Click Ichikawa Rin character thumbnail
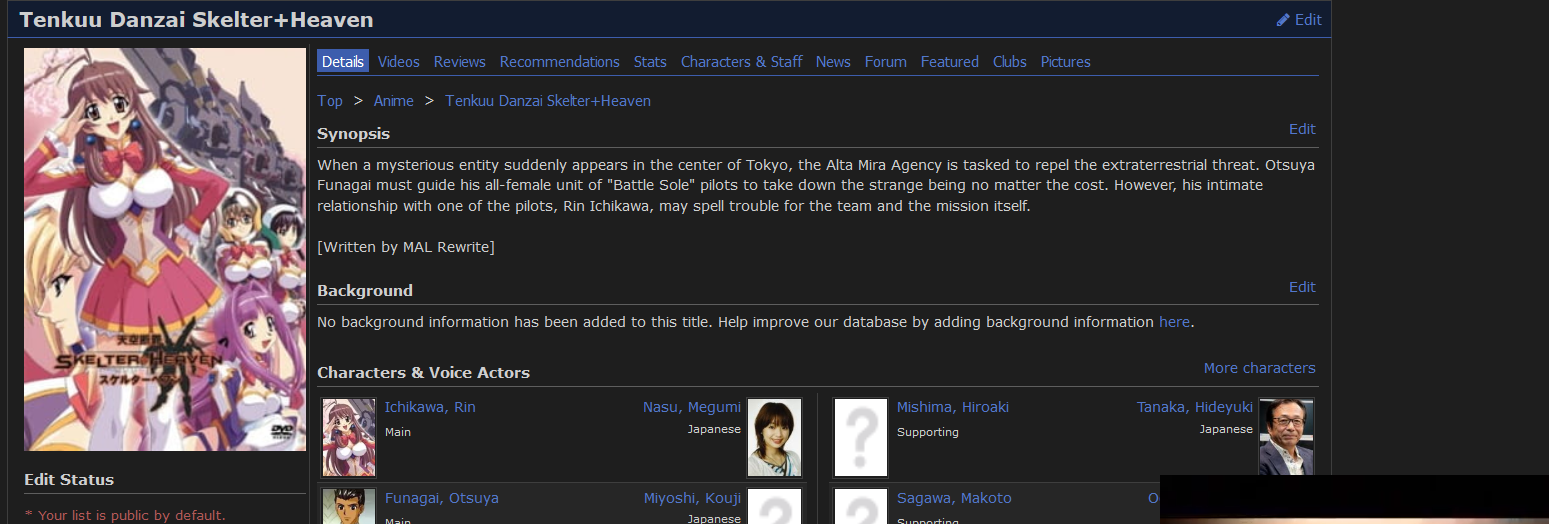The height and width of the screenshot is (524, 1549). [349, 437]
